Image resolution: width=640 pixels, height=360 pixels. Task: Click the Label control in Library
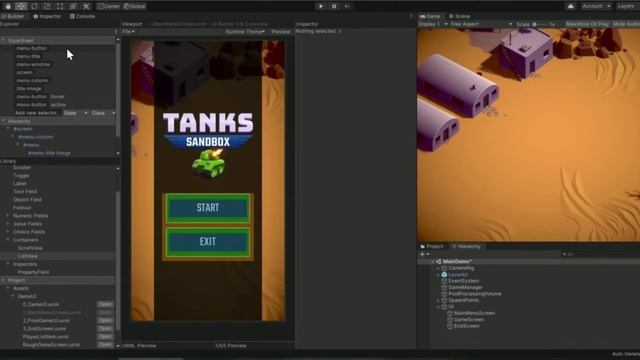[x=20, y=184]
